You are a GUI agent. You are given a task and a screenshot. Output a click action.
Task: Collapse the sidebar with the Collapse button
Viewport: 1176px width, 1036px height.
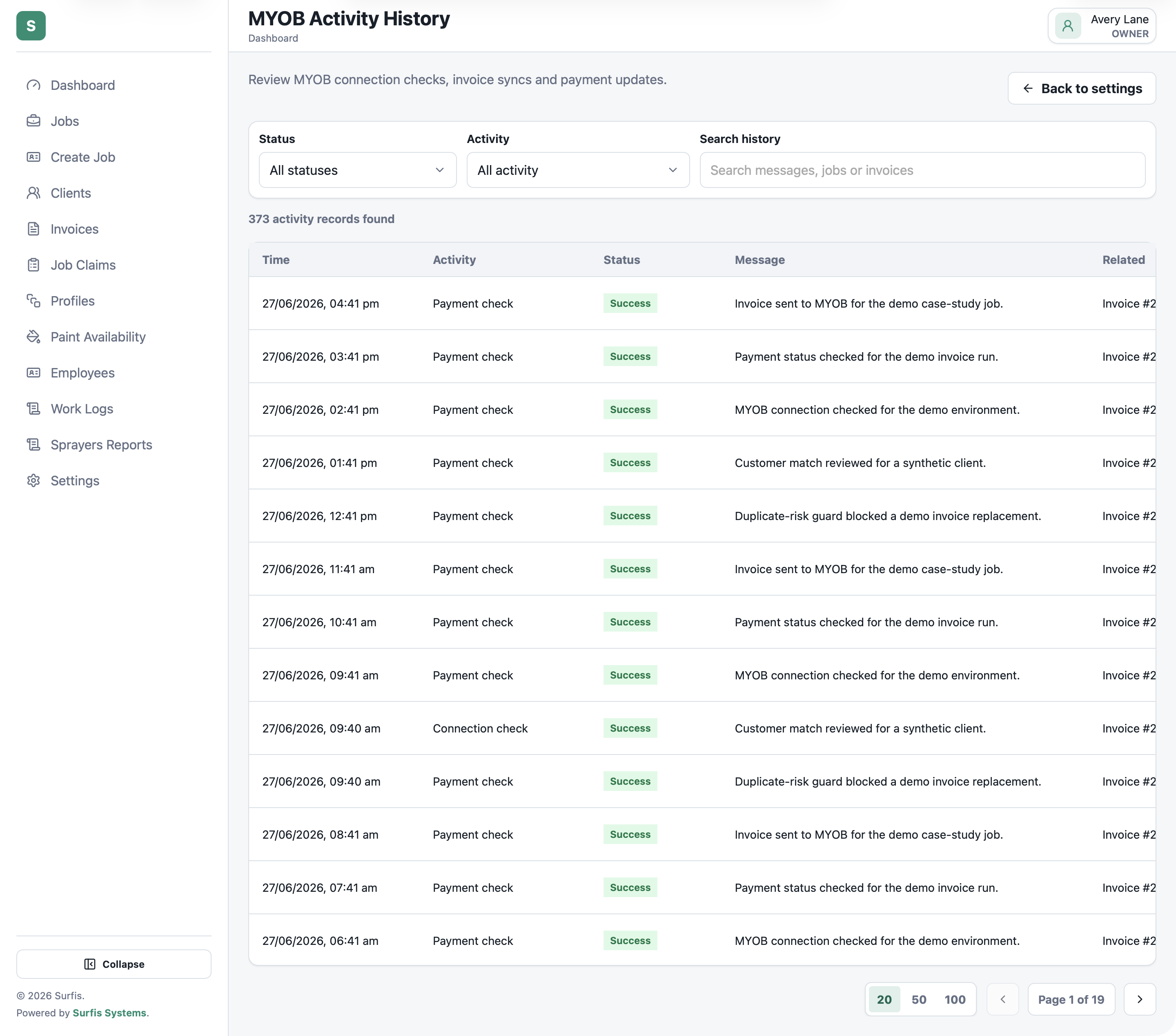pos(114,964)
